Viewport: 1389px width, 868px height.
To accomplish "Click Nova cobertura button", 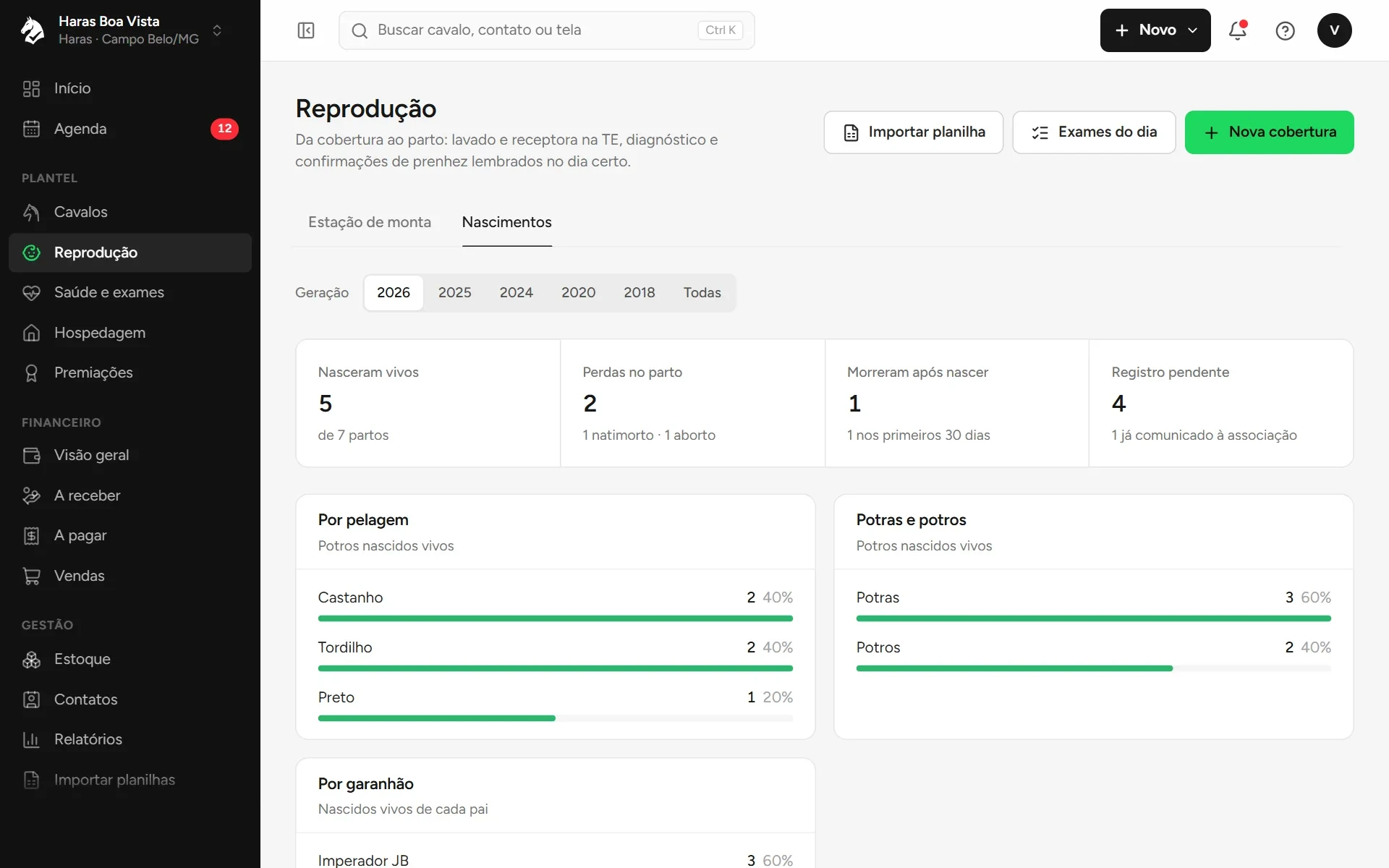I will click(x=1270, y=132).
